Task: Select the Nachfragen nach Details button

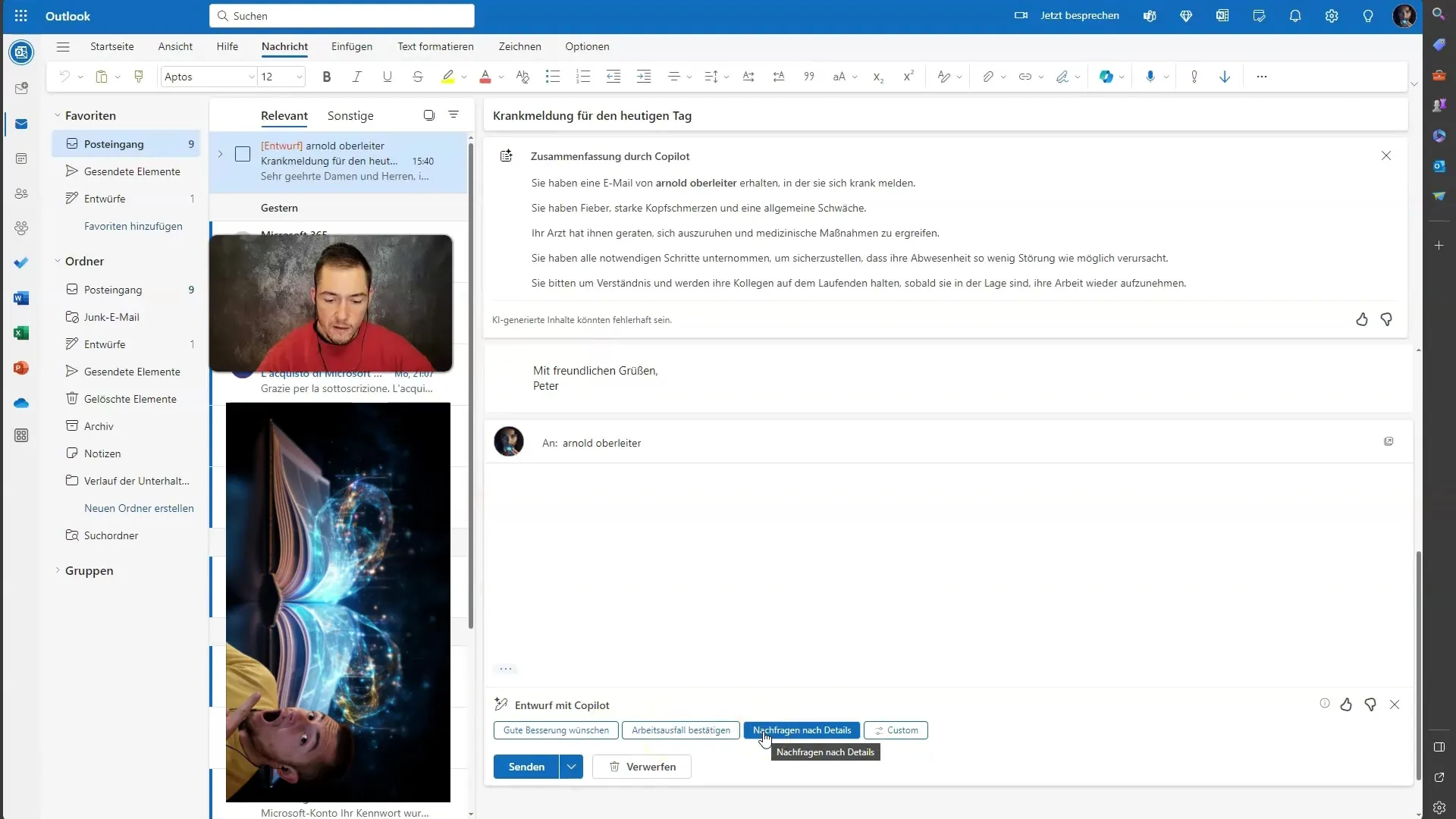Action: 802,730
